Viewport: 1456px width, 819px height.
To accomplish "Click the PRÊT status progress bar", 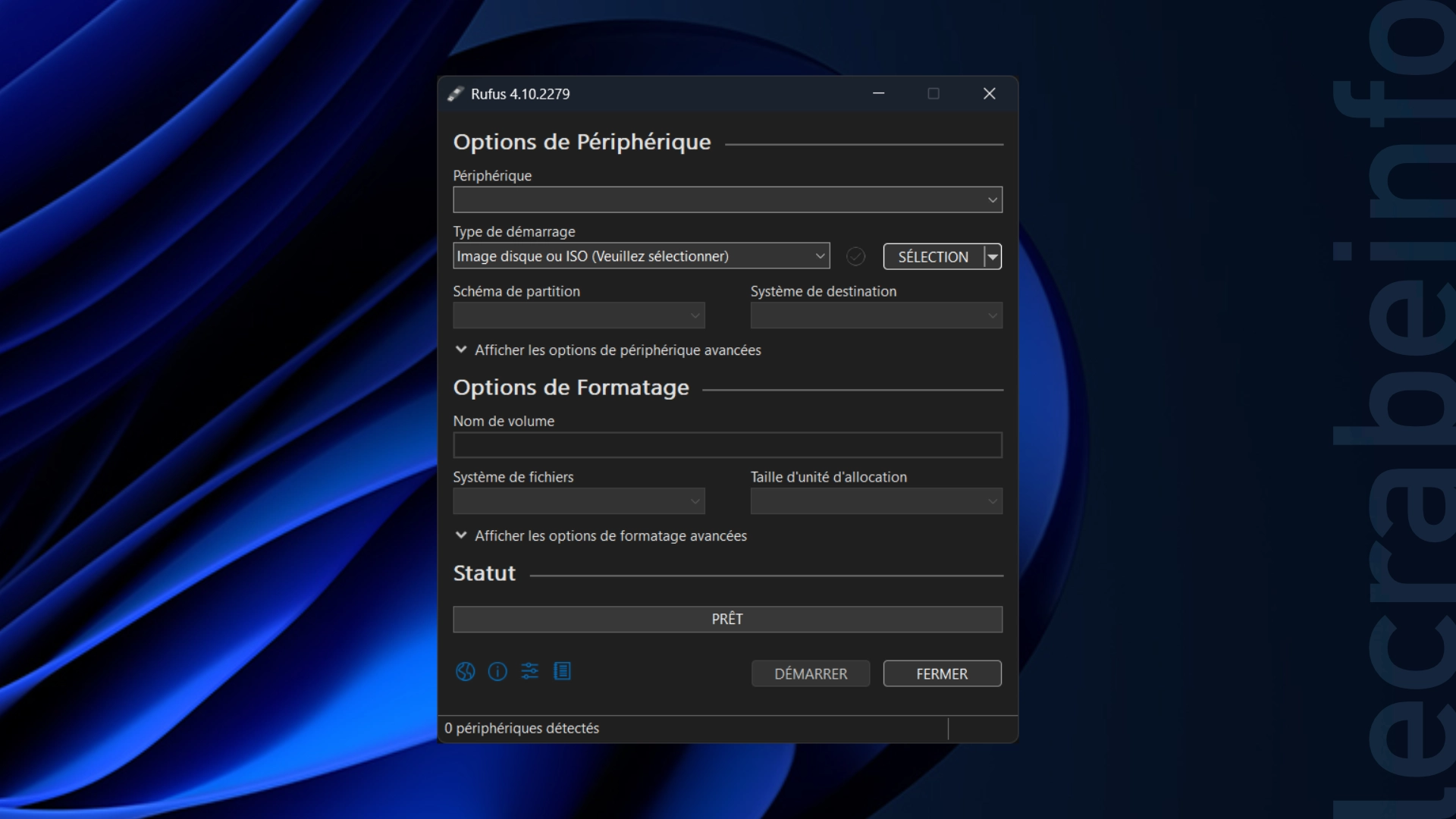I will [727, 619].
